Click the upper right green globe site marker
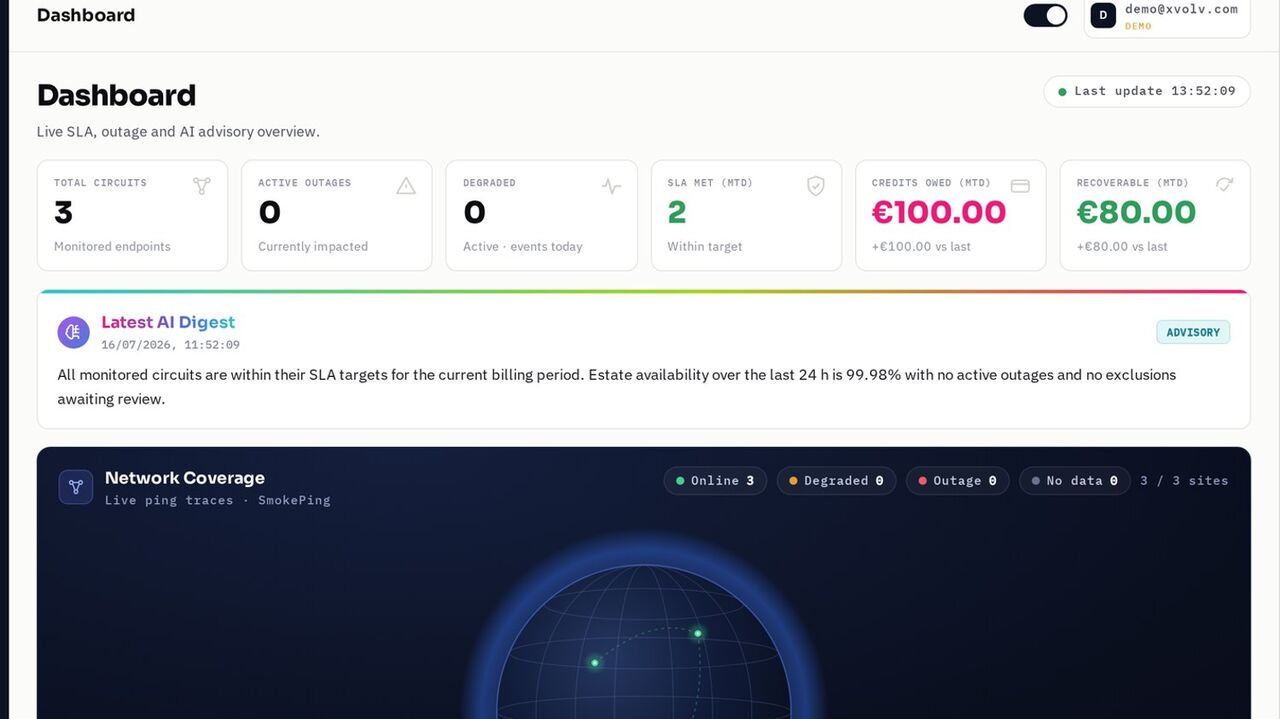This screenshot has height=719, width=1280. [x=698, y=633]
